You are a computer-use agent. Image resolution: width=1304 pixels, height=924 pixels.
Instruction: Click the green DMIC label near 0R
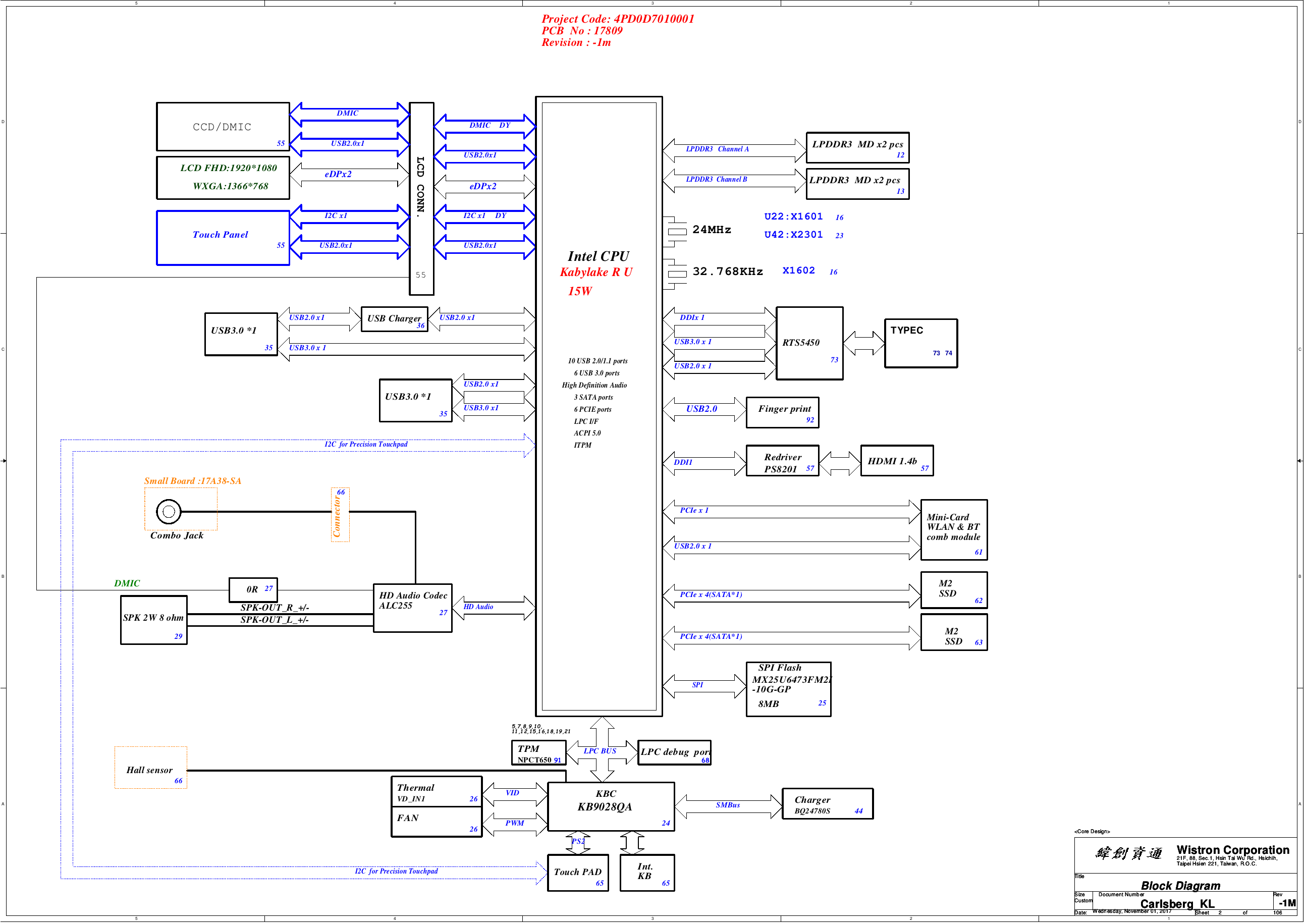(127, 583)
